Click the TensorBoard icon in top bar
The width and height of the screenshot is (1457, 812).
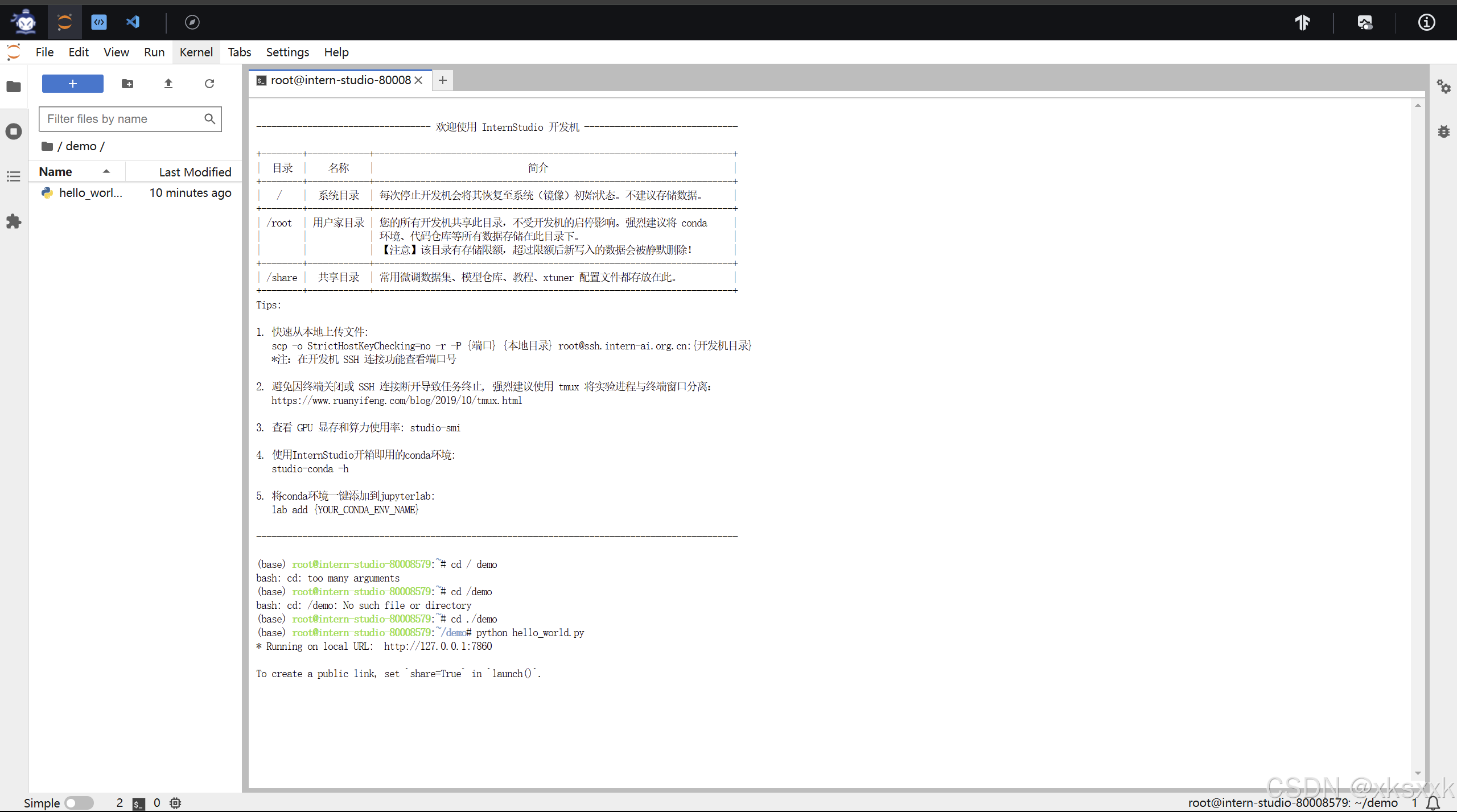[x=1302, y=22]
